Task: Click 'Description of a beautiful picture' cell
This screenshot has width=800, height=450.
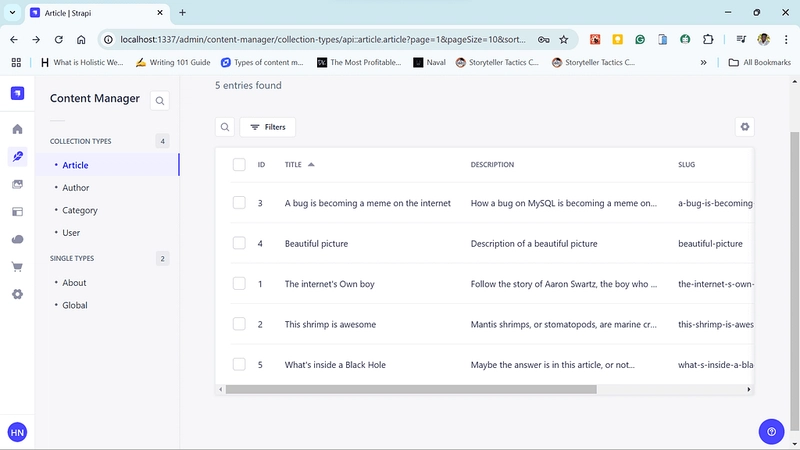Action: tap(534, 244)
